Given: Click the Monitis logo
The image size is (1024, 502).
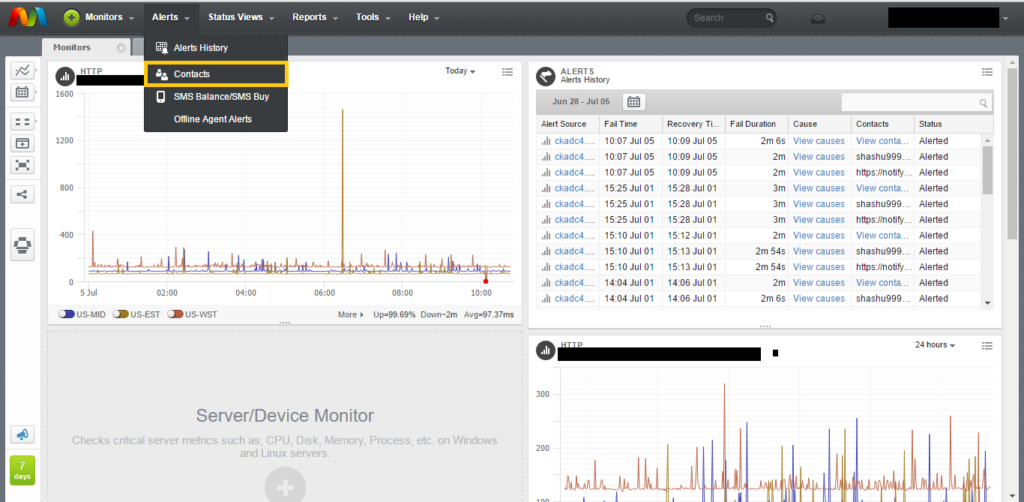Looking at the screenshot, I should (26, 18).
